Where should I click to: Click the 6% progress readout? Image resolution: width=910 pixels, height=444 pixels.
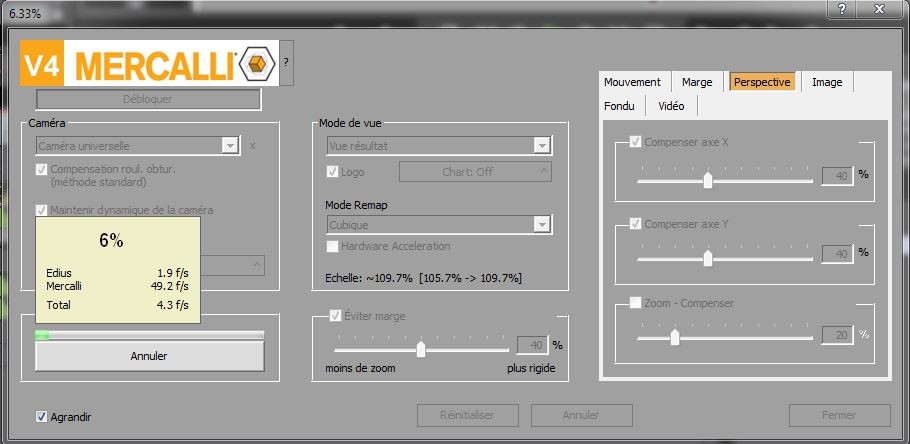pyautogui.click(x=111, y=241)
